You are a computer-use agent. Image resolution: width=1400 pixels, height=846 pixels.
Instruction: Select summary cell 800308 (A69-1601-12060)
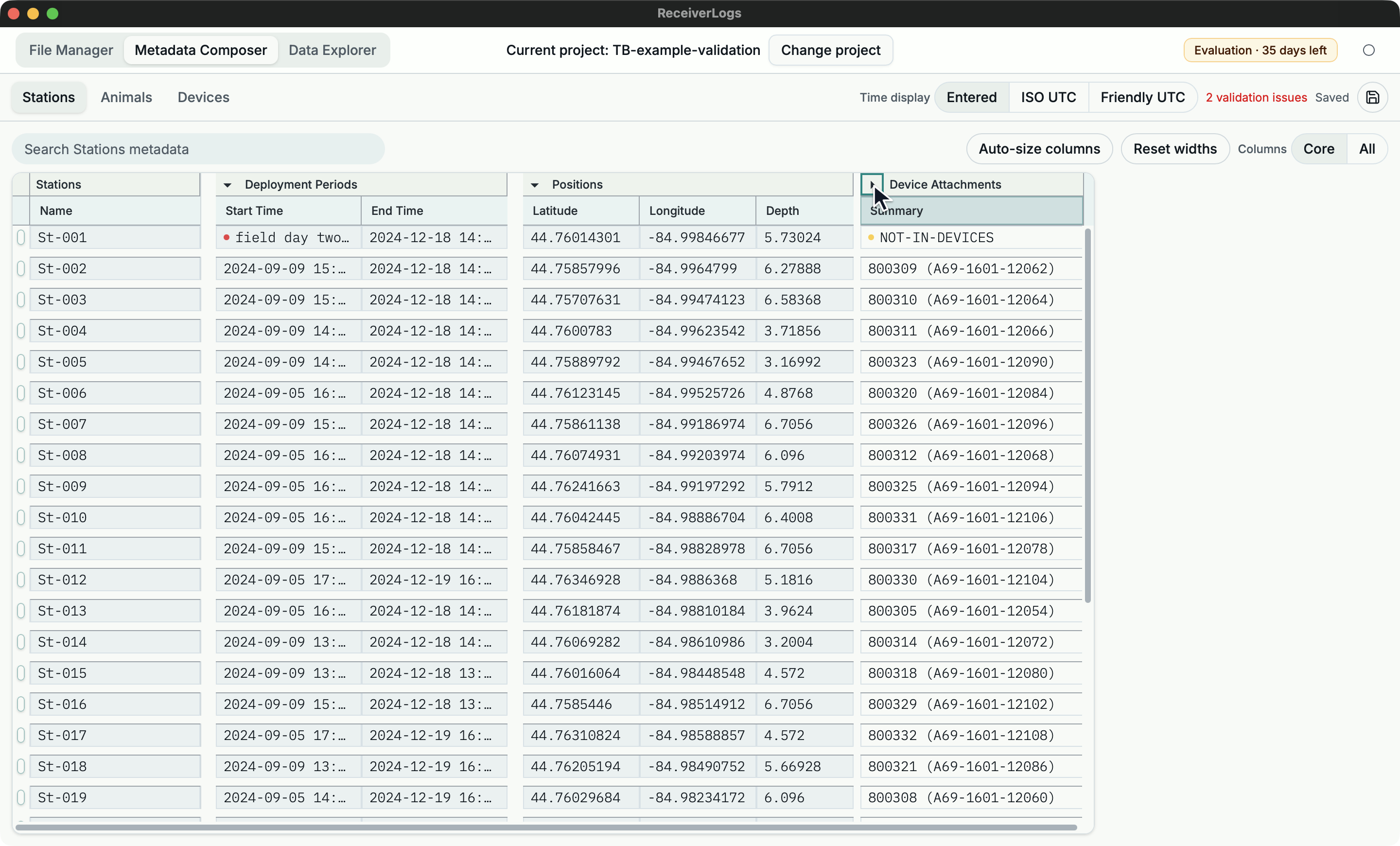972,798
